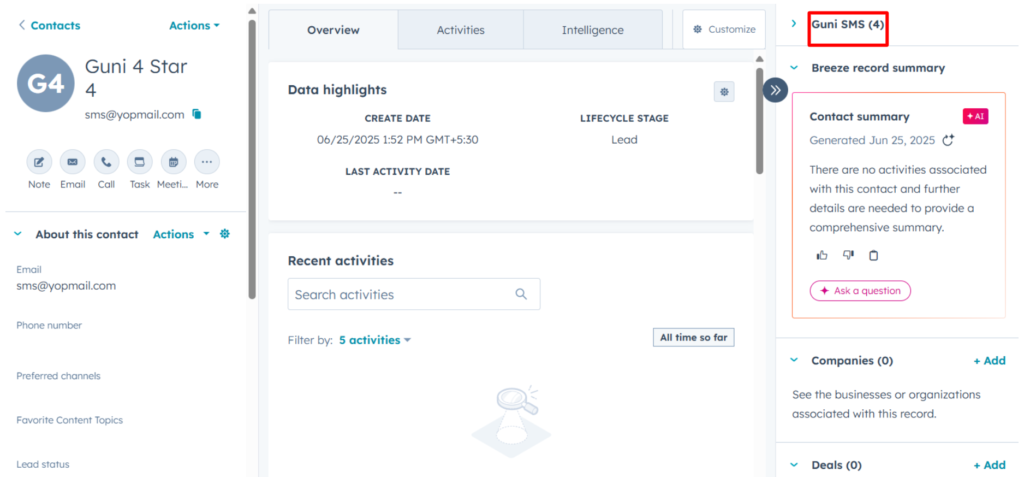Click the Ask a question button

pyautogui.click(x=860, y=291)
